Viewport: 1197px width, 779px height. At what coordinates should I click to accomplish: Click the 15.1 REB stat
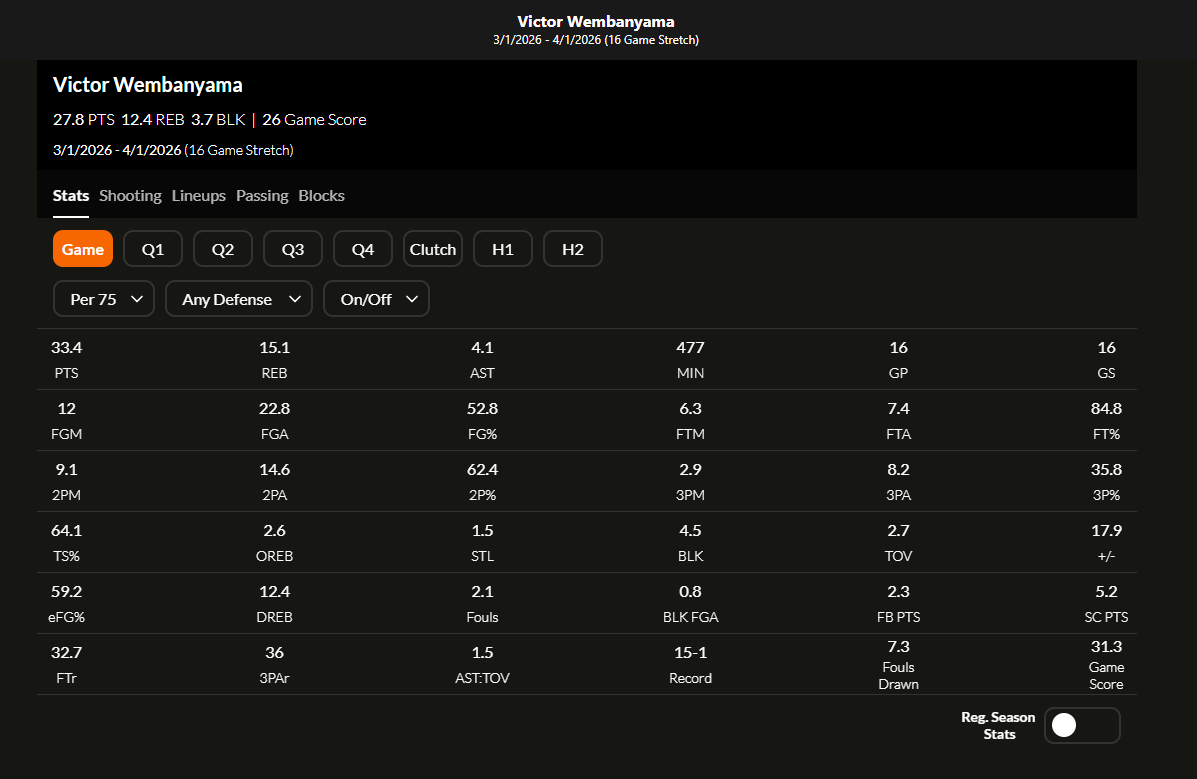tap(274, 360)
